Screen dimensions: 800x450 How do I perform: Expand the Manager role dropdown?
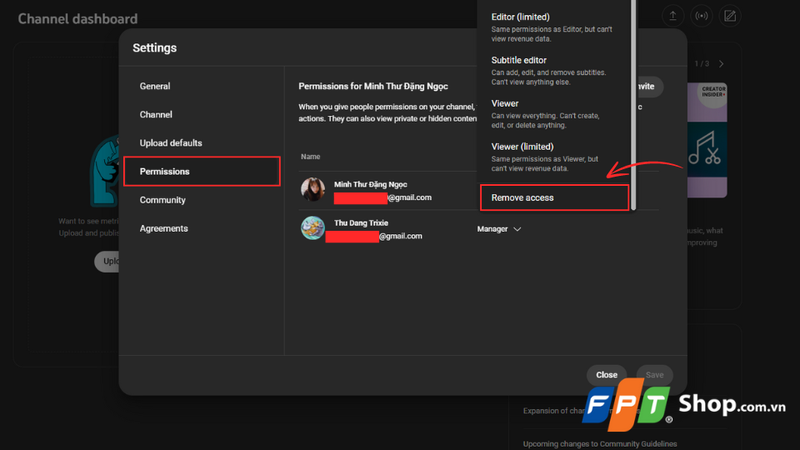coord(499,229)
